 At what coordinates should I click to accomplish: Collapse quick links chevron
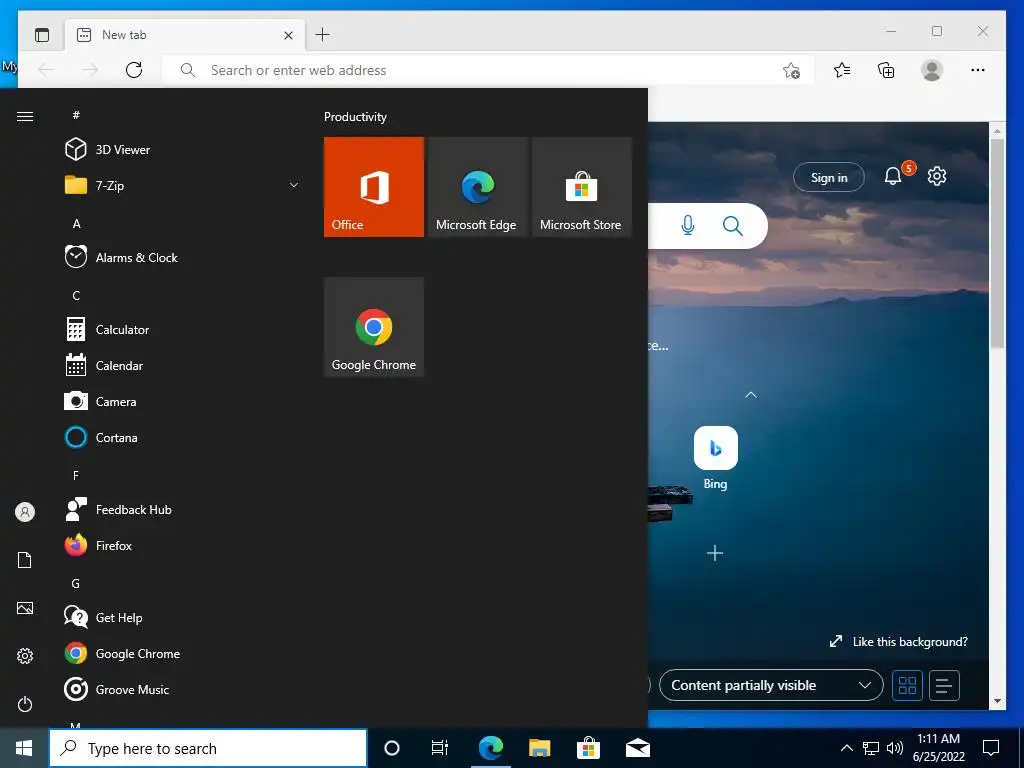[751, 394]
